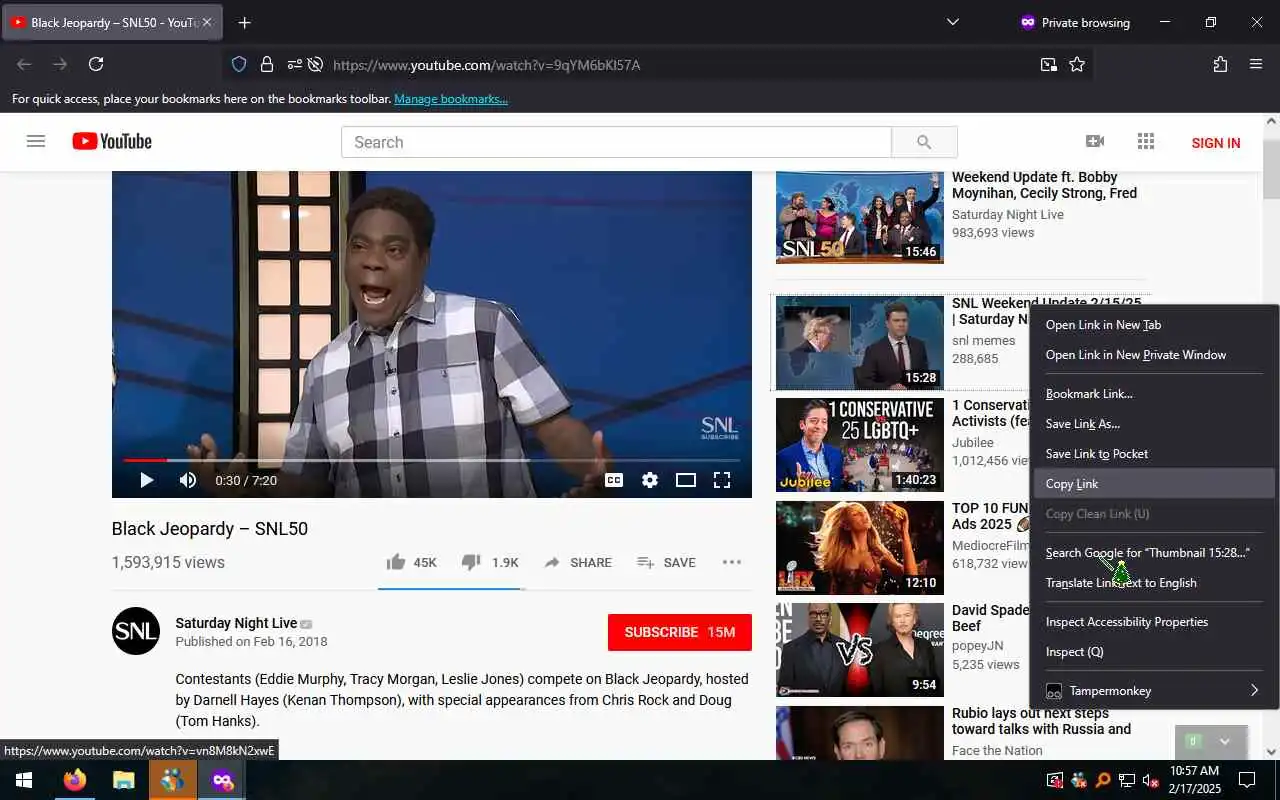Open the YouTube hamburger guide menu
Image resolution: width=1280 pixels, height=800 pixels.
coord(36,141)
